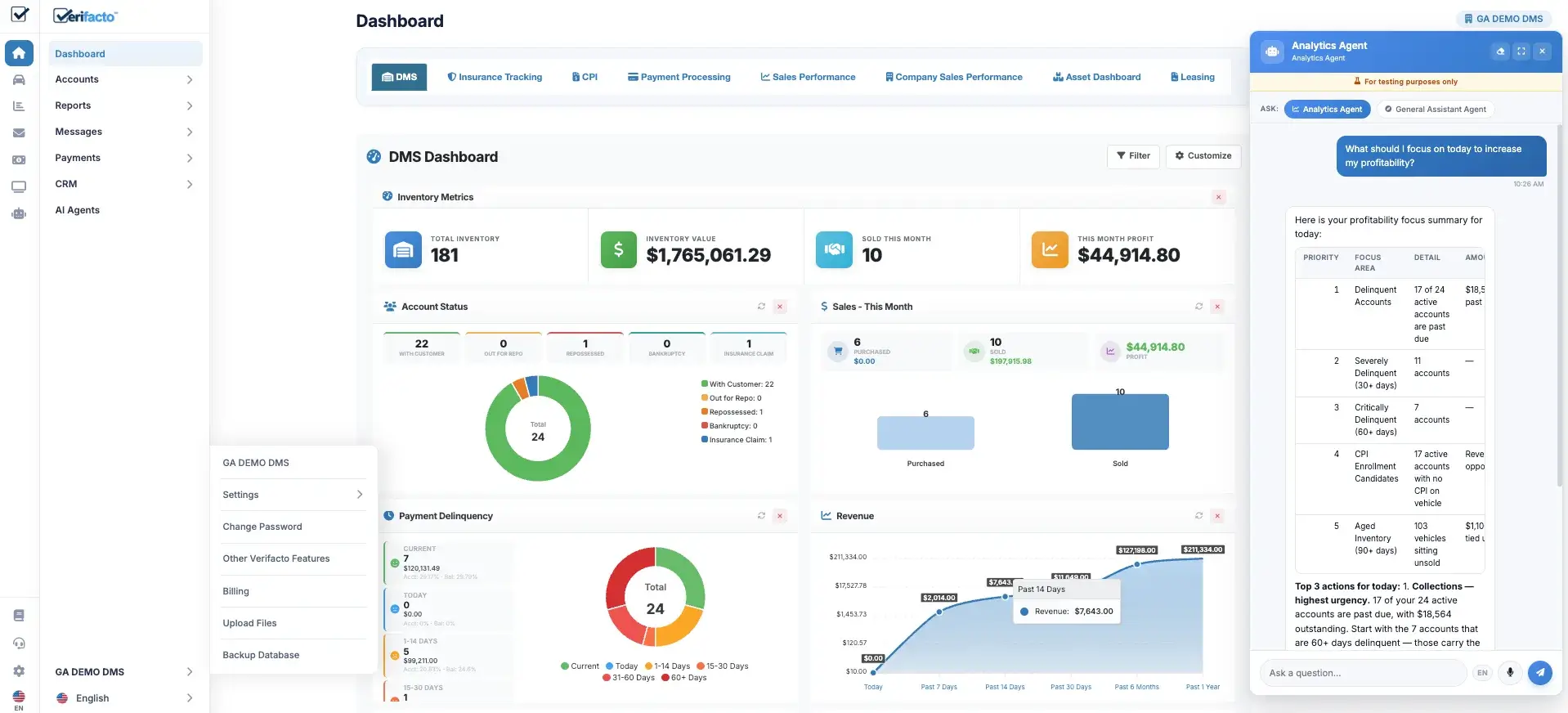Refresh the Account Status widget
Image resolution: width=1568 pixels, height=713 pixels.
coord(761,307)
